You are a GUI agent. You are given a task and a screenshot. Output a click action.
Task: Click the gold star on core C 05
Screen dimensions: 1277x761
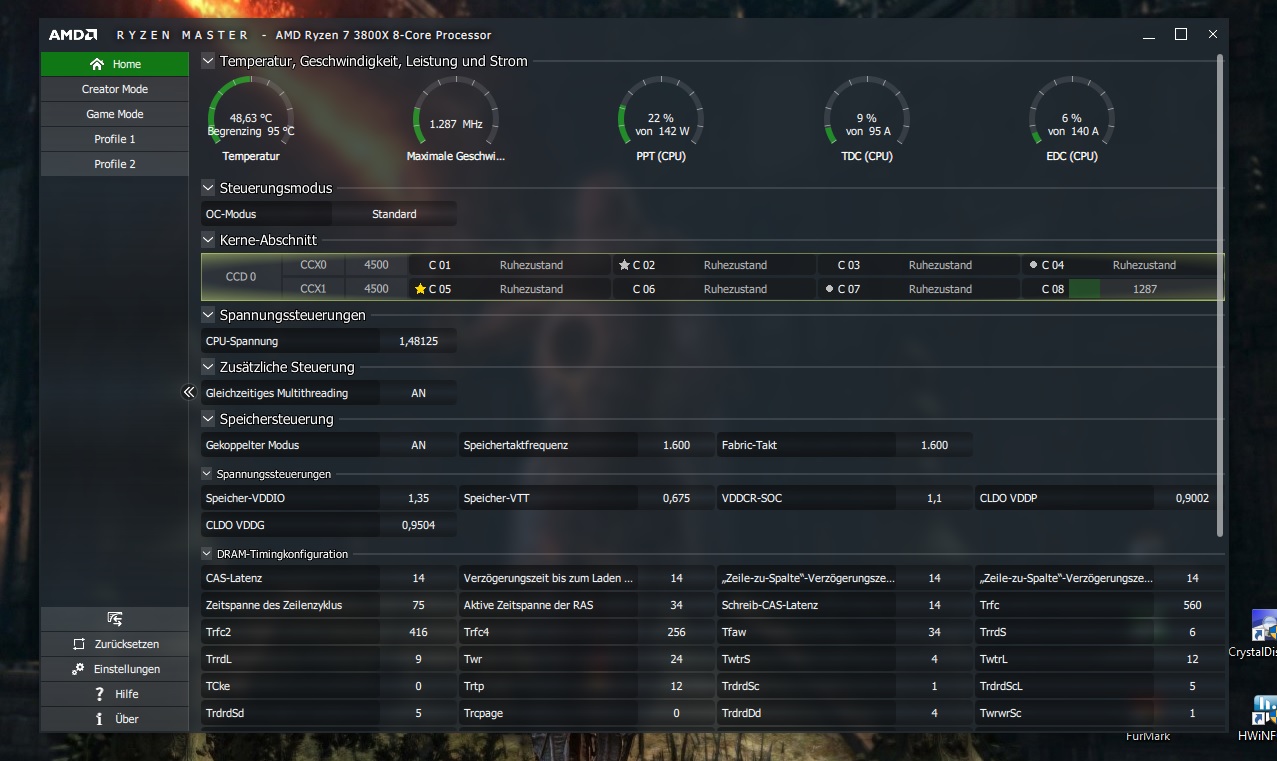(x=420, y=289)
